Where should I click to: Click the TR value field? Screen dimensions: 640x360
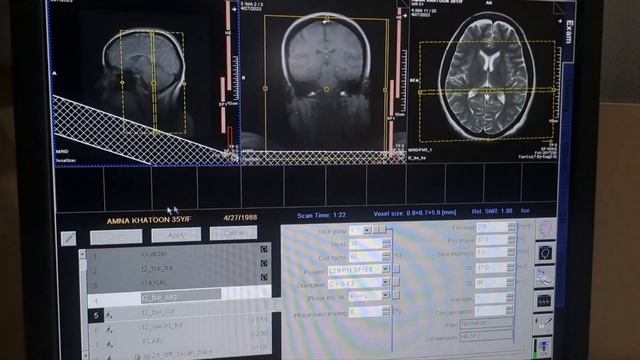pos(491,268)
